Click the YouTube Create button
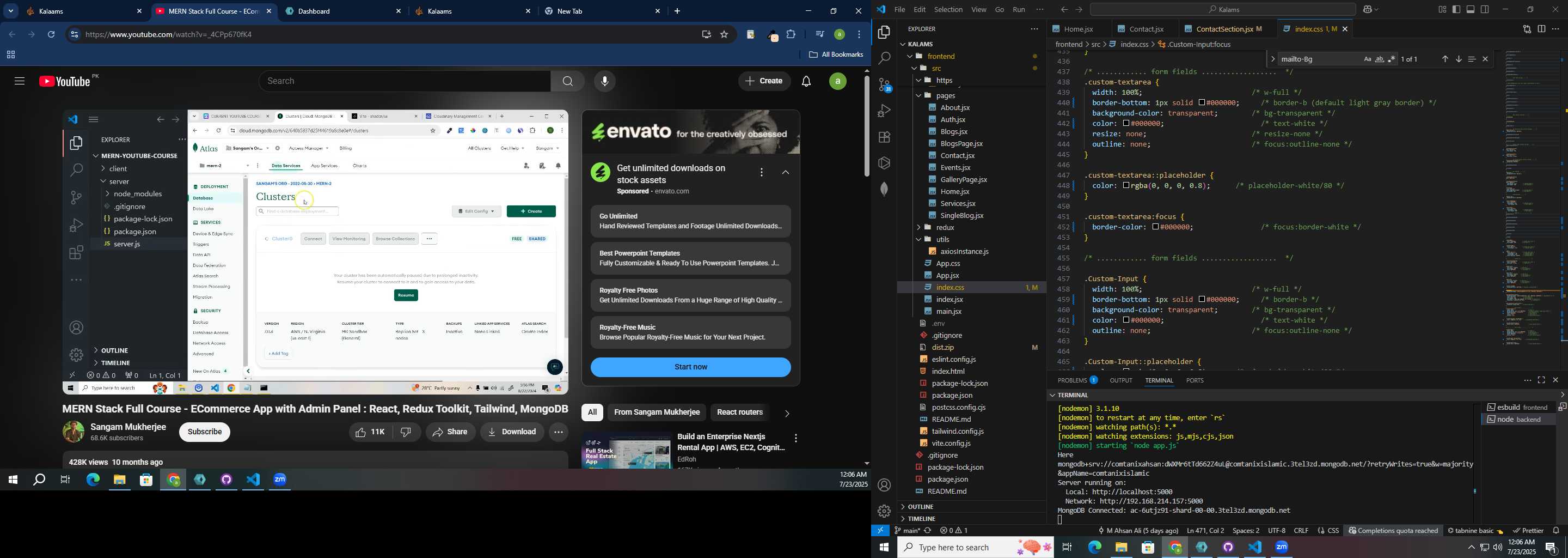Viewport: 1568px width, 558px height. [764, 82]
